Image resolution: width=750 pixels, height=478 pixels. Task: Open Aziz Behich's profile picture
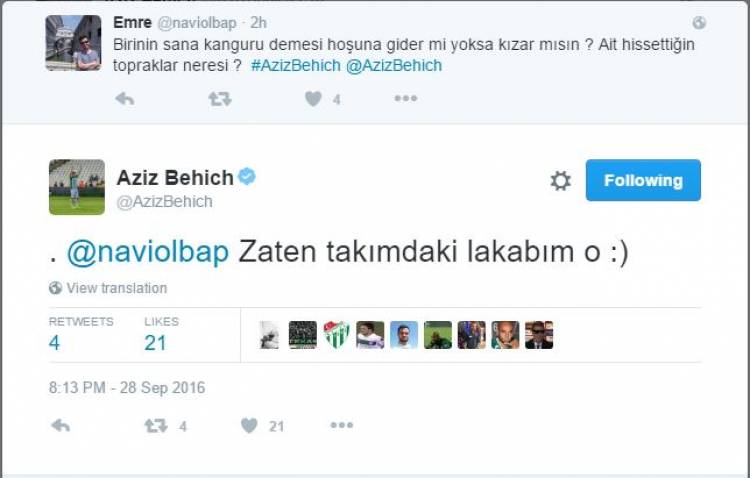[77, 186]
